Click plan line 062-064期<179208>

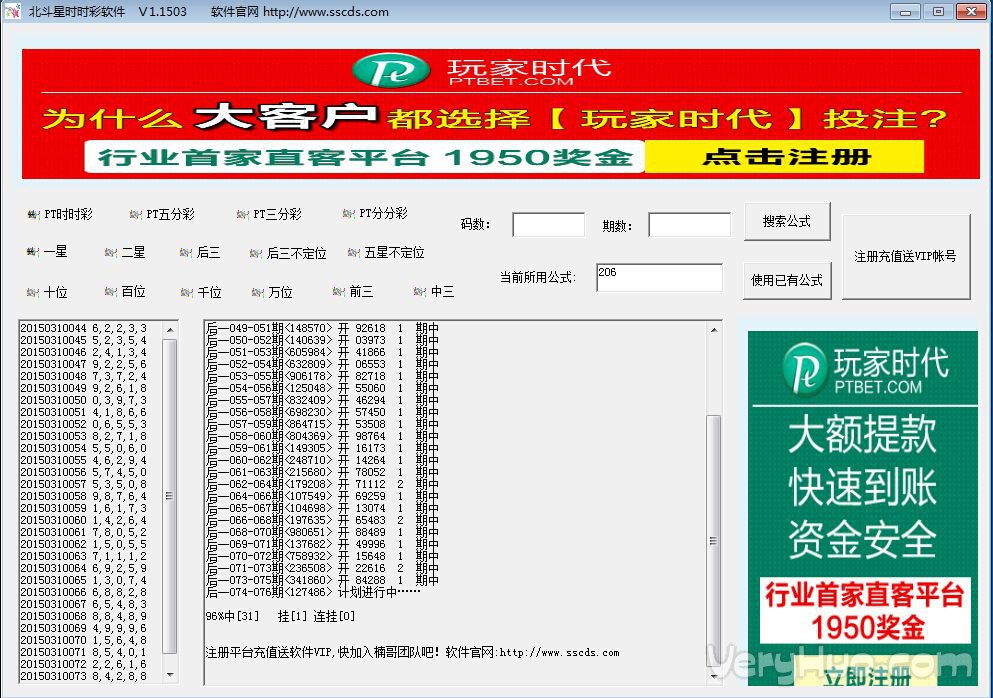[x=322, y=484]
